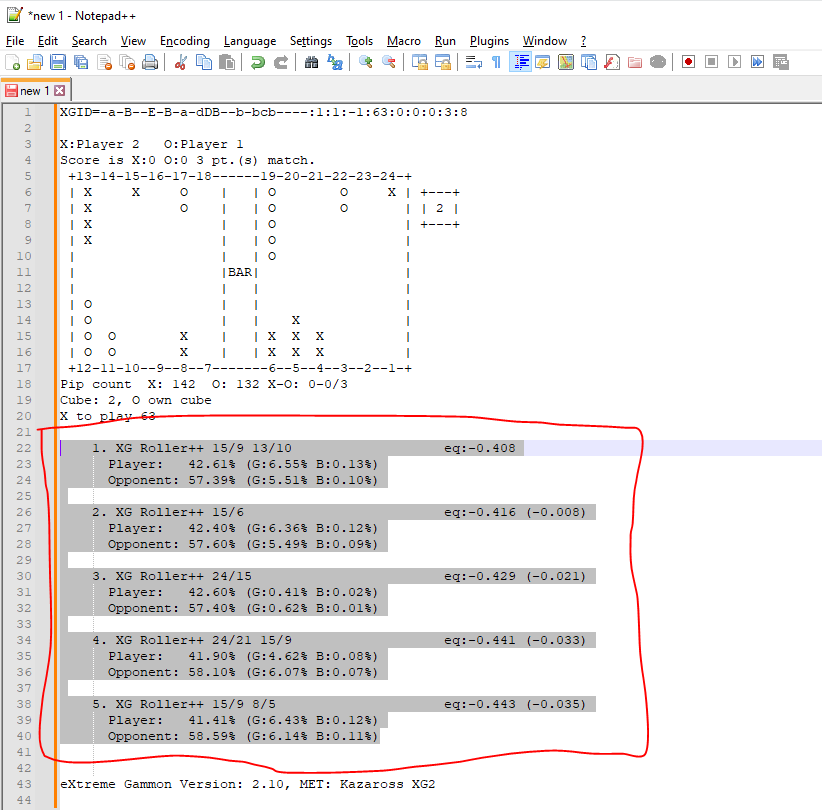Toggle the highlighted indent guide button

[x=520, y=62]
